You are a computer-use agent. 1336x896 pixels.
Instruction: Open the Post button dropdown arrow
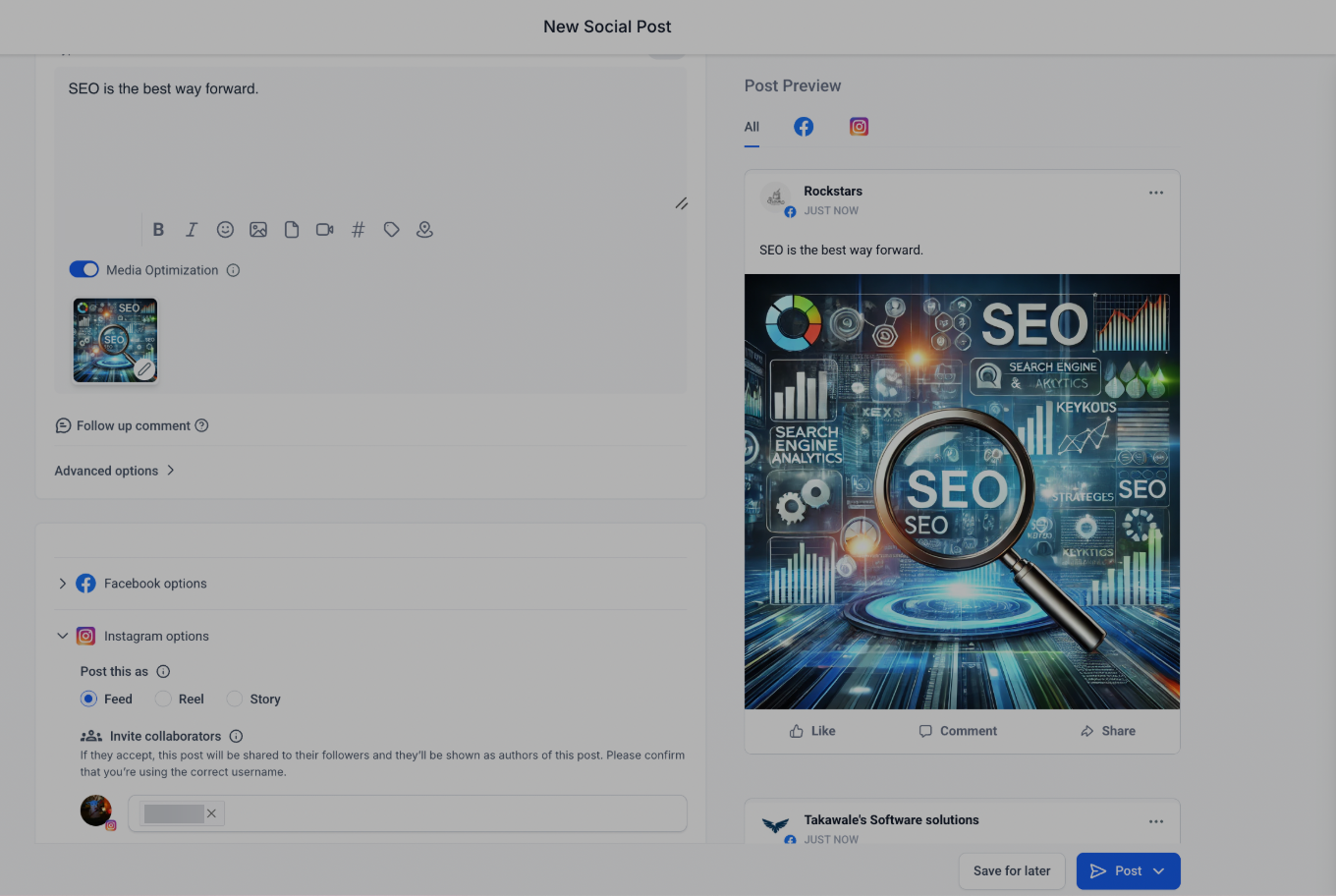[1159, 871]
